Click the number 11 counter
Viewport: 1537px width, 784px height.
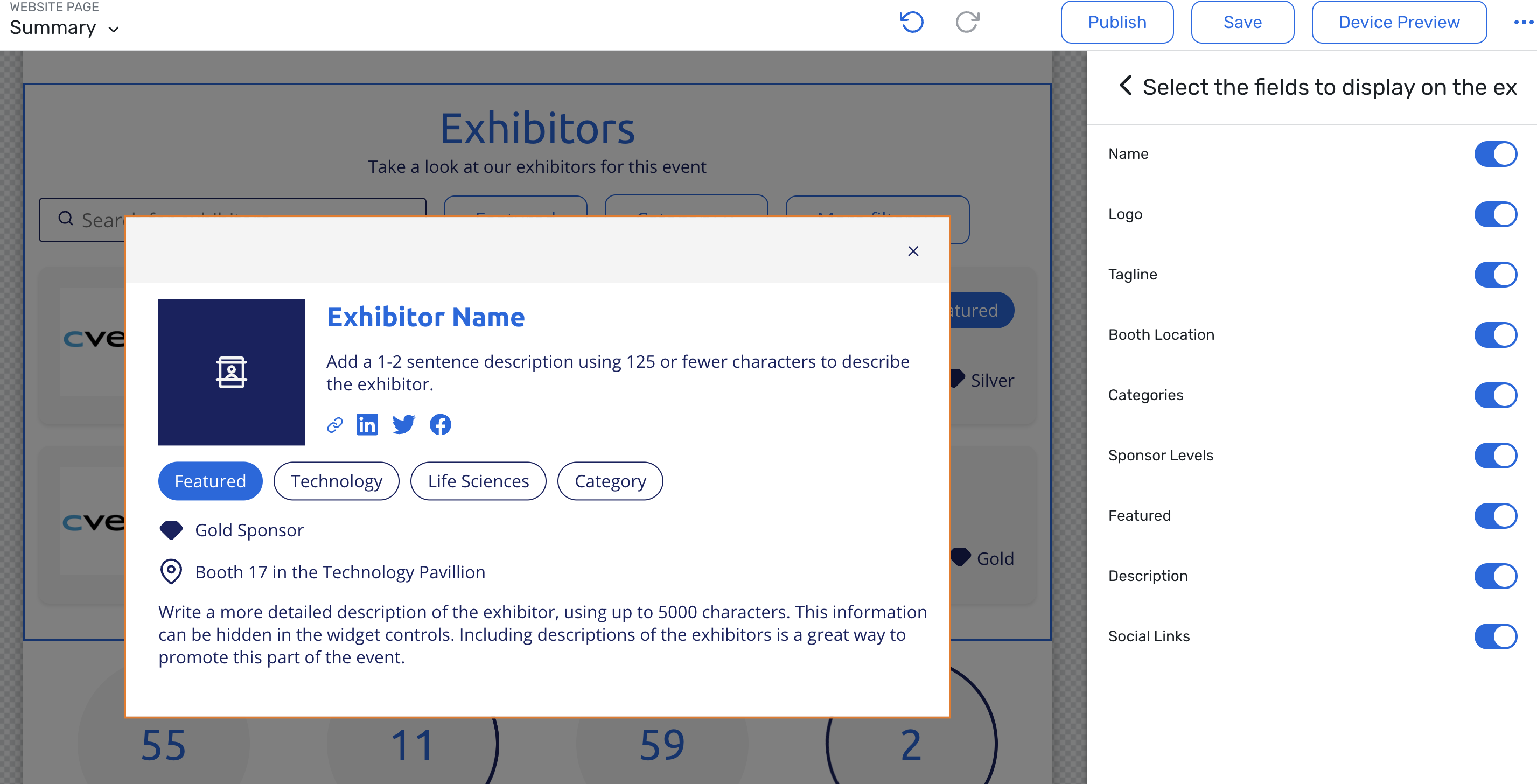413,745
